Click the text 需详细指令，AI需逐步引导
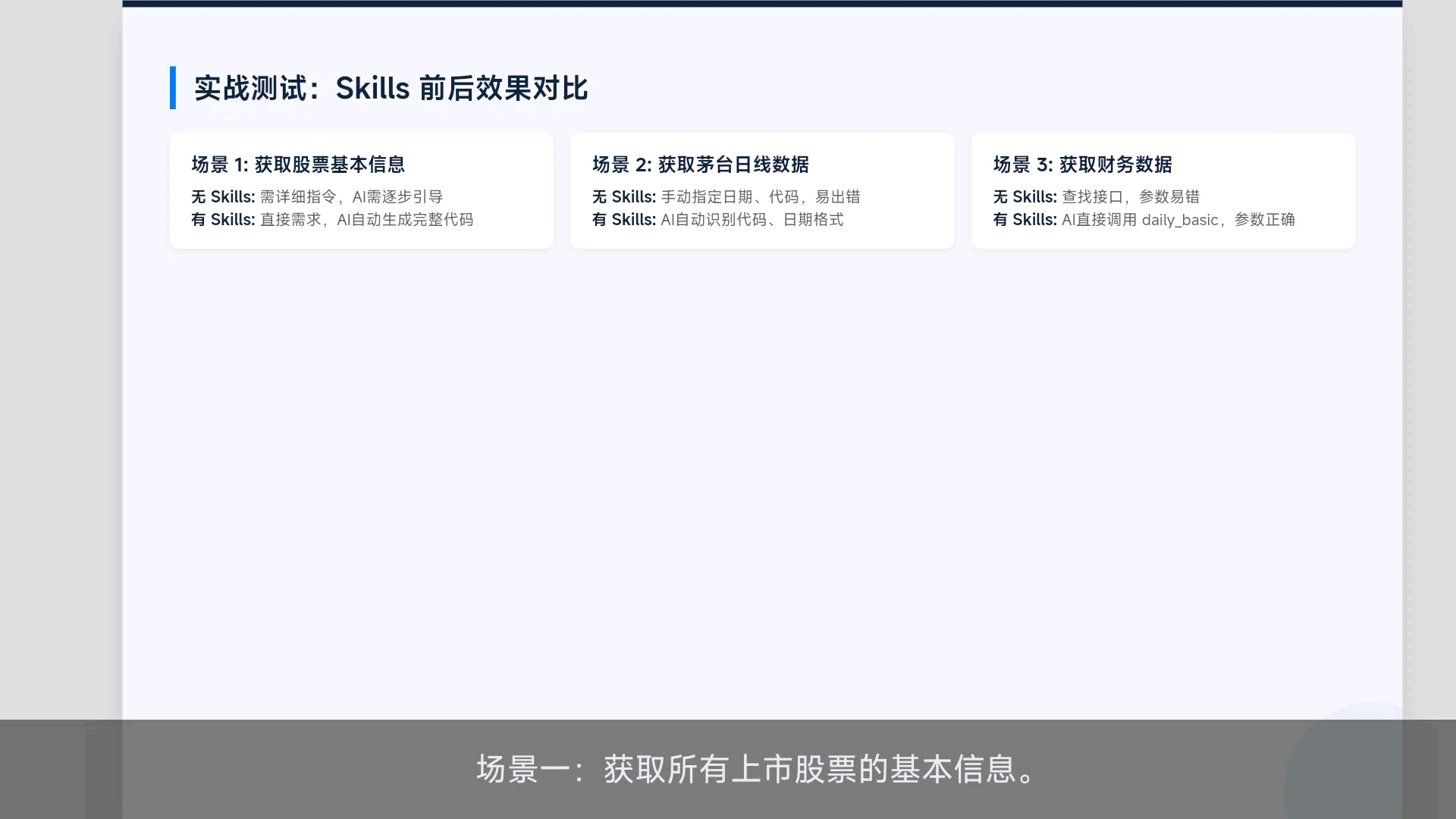Screen dimensions: 1456x819 351,197
